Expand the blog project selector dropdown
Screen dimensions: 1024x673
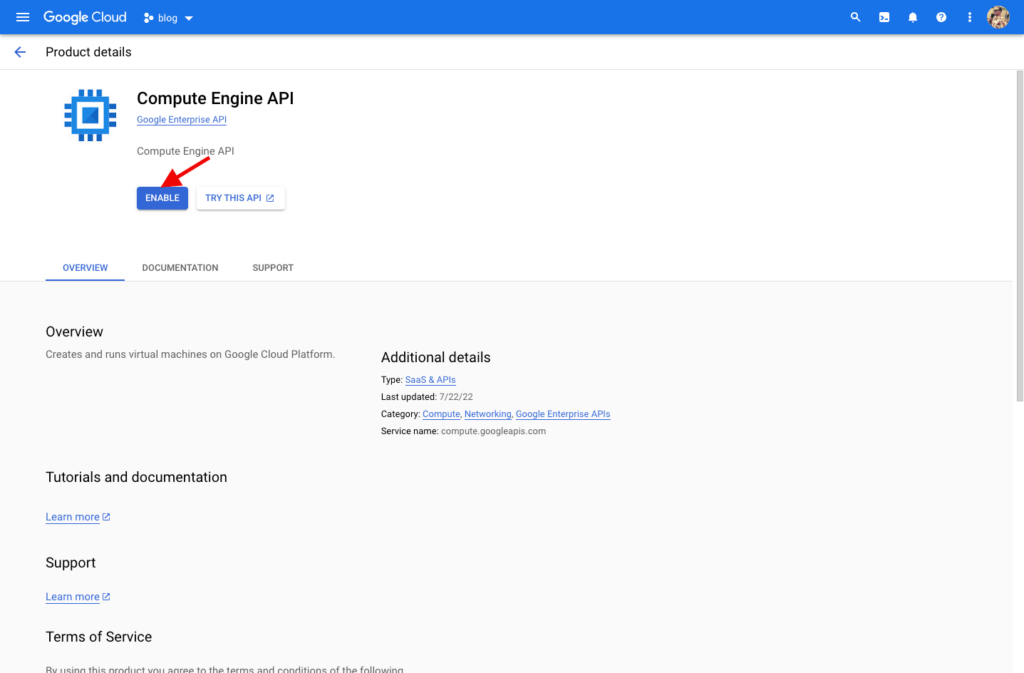point(168,18)
